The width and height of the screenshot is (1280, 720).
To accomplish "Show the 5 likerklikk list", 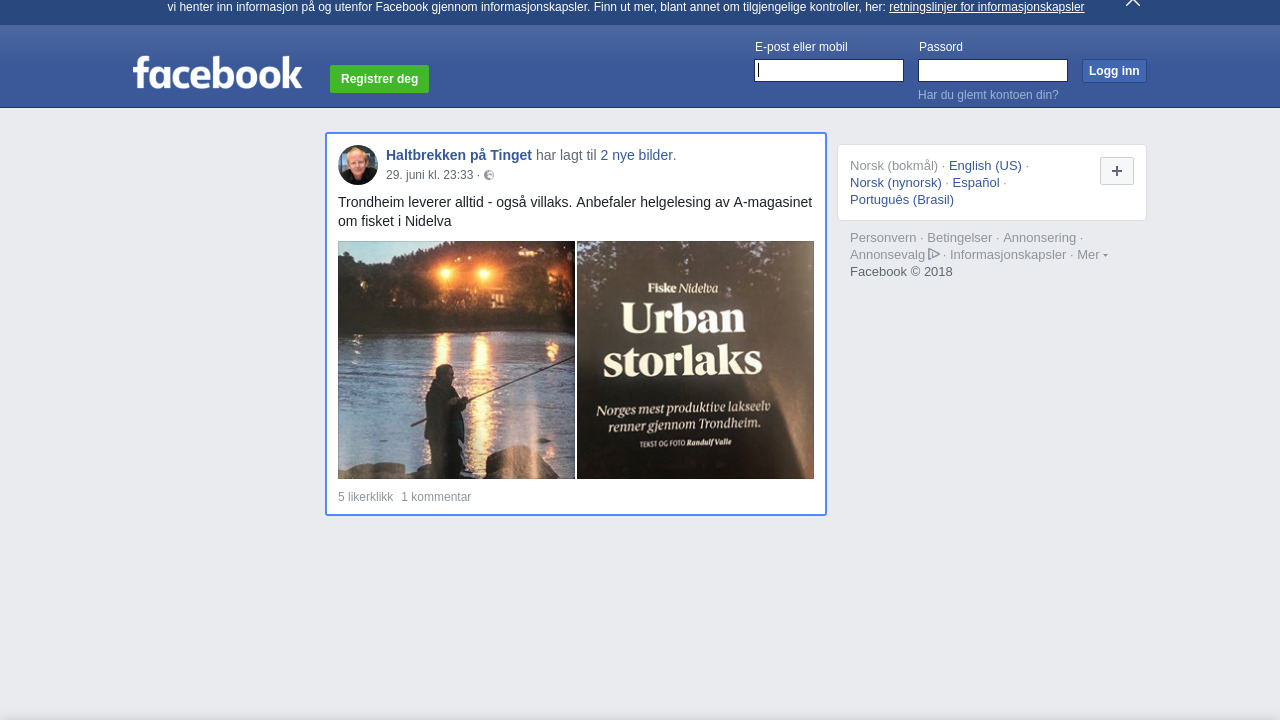I will coord(365,497).
